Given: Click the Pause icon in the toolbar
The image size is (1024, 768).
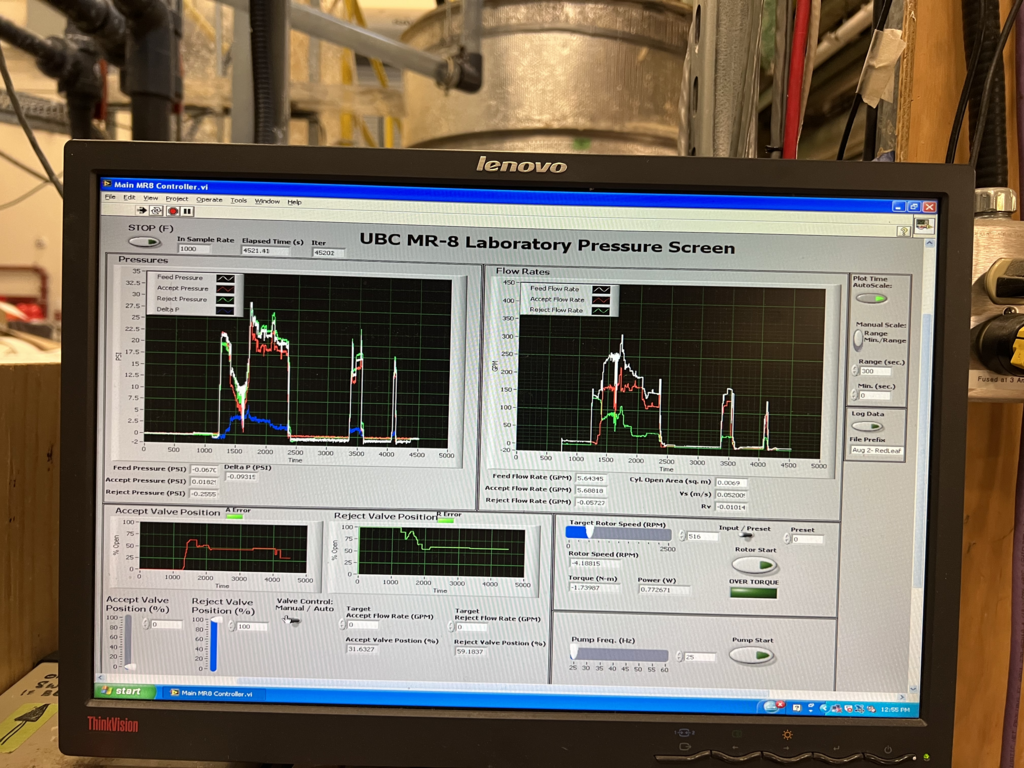Looking at the screenshot, I should pyautogui.click(x=187, y=211).
